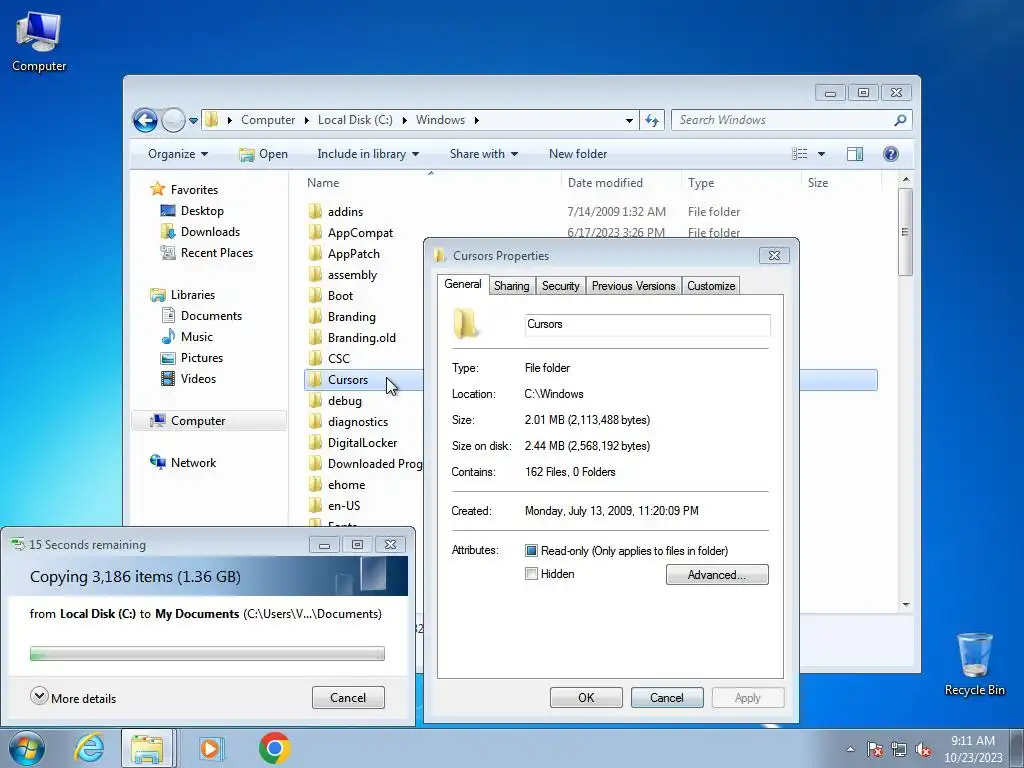Go back with the Explorer back arrow
The image size is (1024, 768).
pos(145,120)
